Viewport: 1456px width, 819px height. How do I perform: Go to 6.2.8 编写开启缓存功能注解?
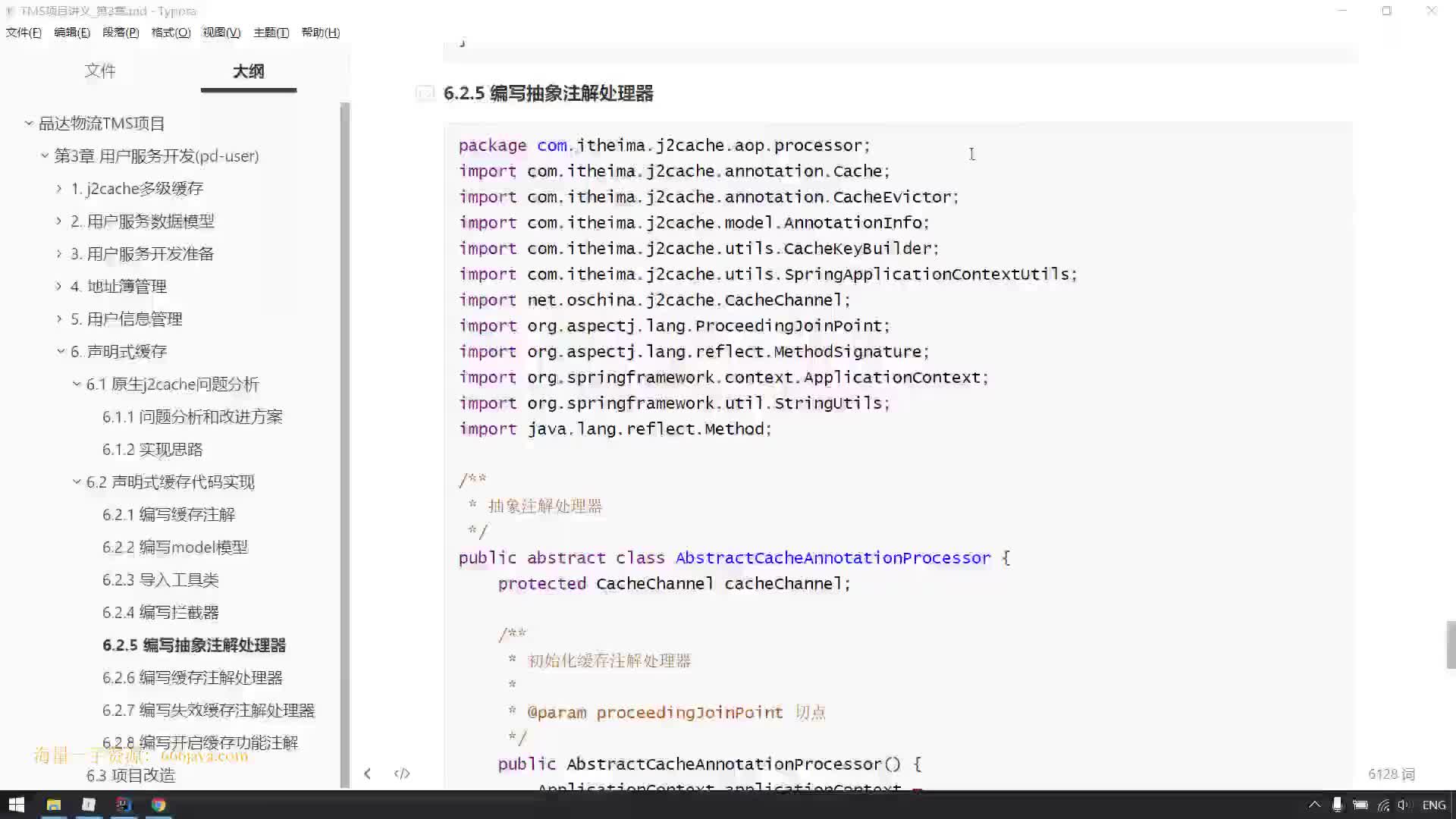click(x=200, y=742)
